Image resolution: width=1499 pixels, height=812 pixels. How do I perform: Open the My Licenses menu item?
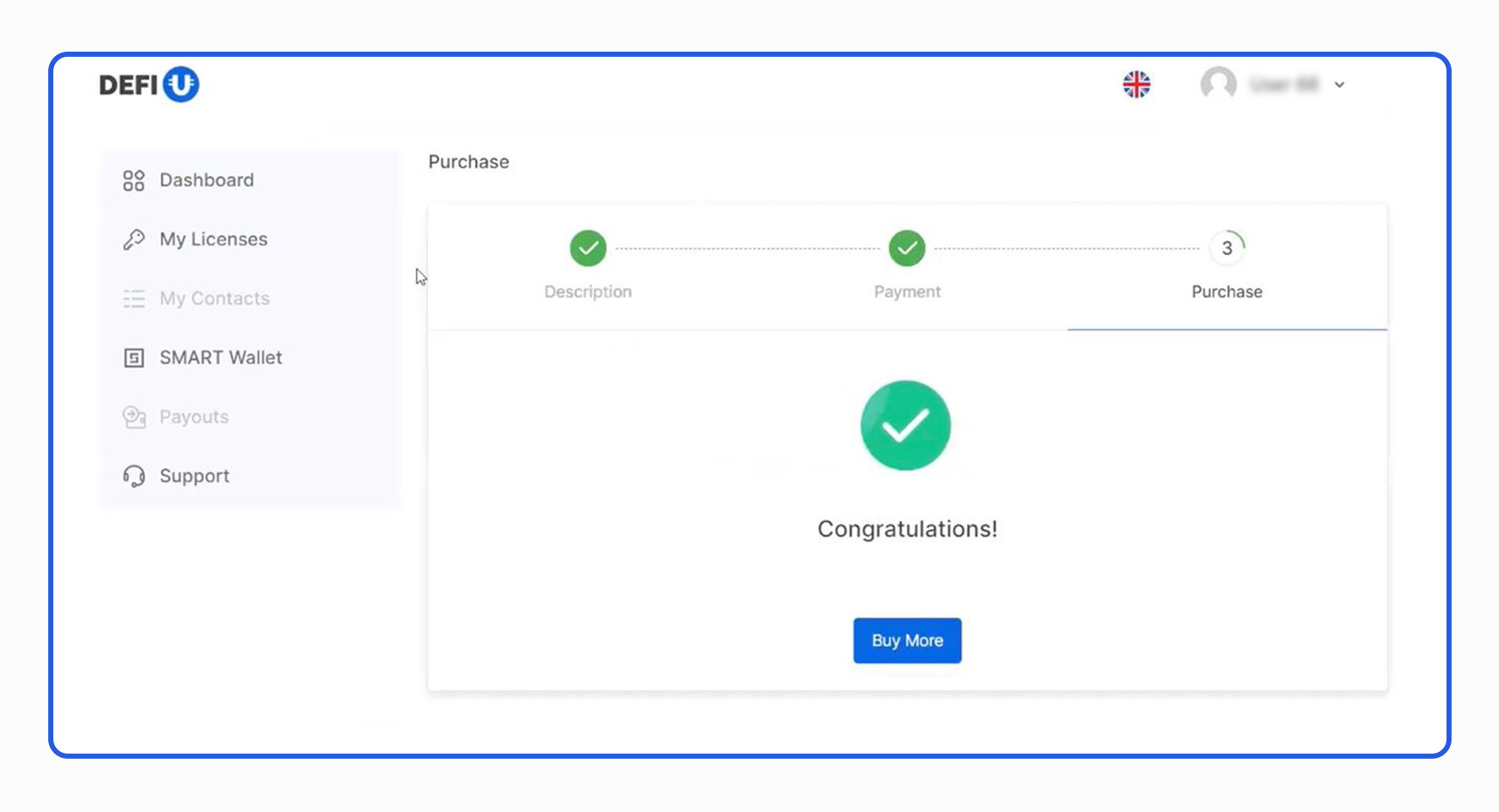213,240
